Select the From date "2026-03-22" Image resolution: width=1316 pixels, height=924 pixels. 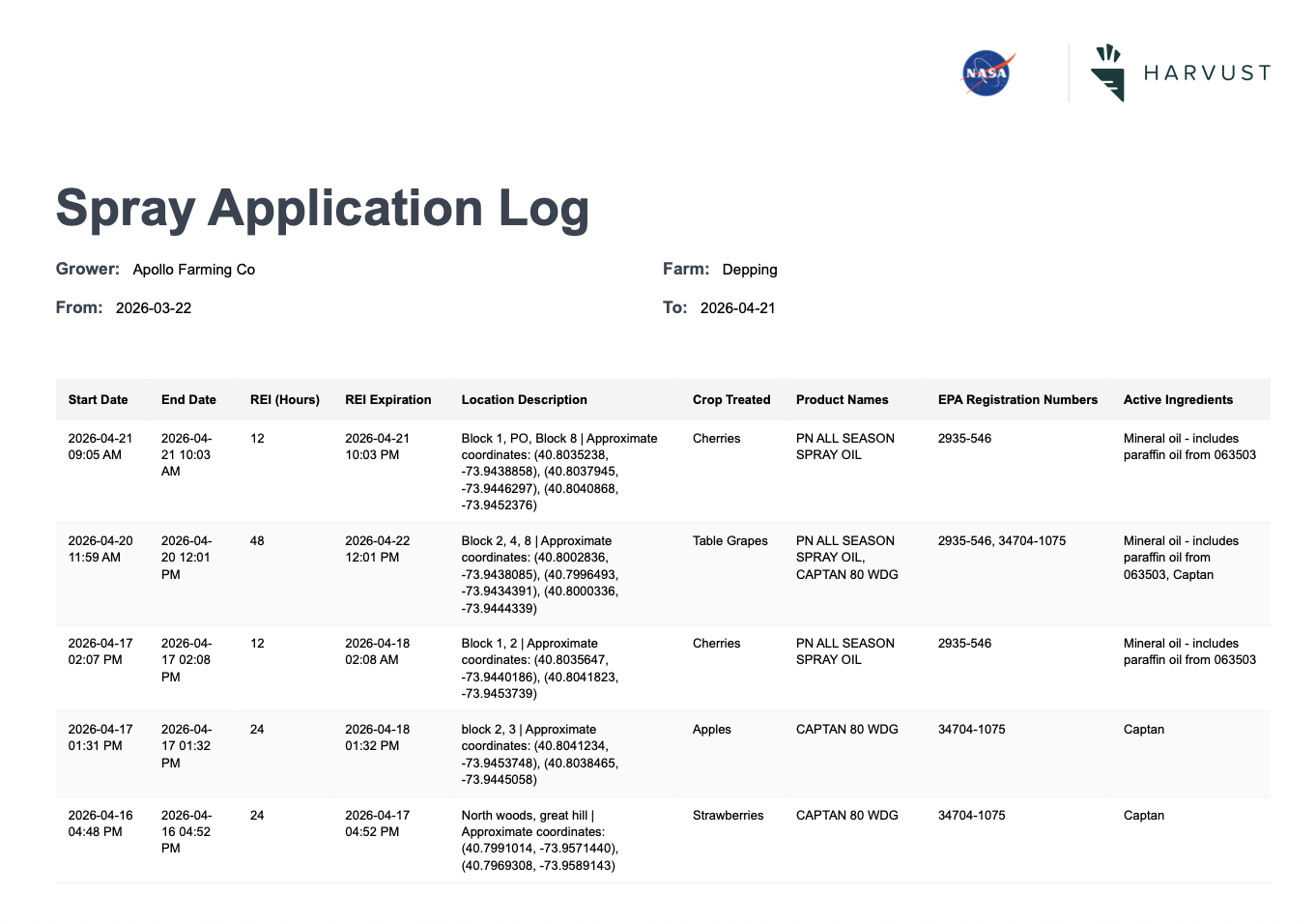(154, 308)
